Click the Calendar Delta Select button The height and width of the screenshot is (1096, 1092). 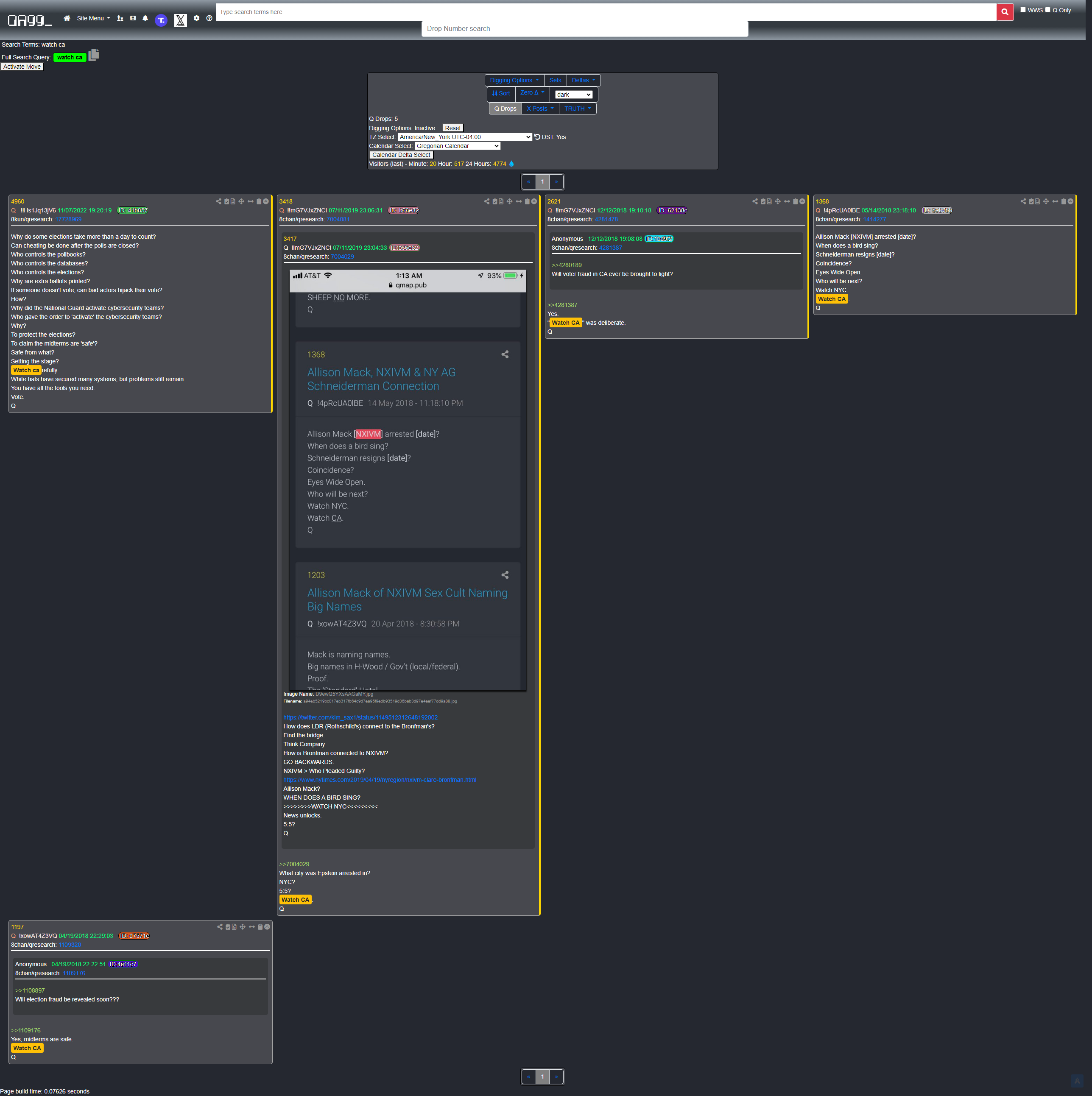[401, 155]
